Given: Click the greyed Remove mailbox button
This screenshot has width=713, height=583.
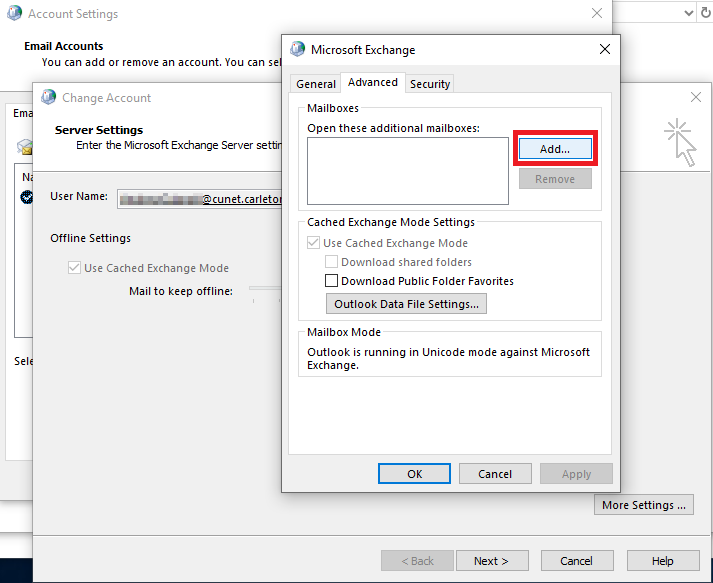Looking at the screenshot, I should [555, 179].
